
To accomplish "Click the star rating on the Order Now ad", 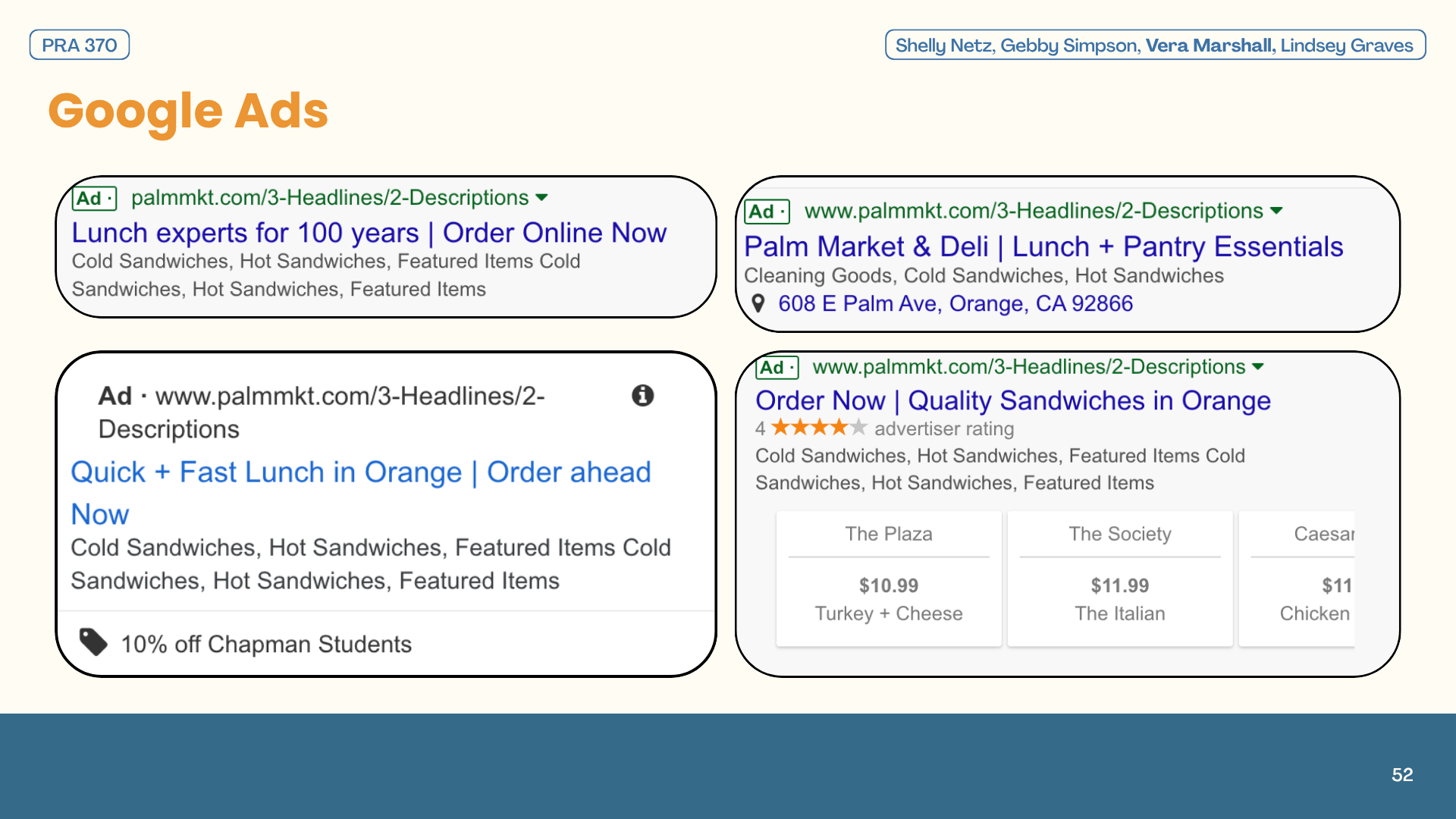I will coord(819,428).
